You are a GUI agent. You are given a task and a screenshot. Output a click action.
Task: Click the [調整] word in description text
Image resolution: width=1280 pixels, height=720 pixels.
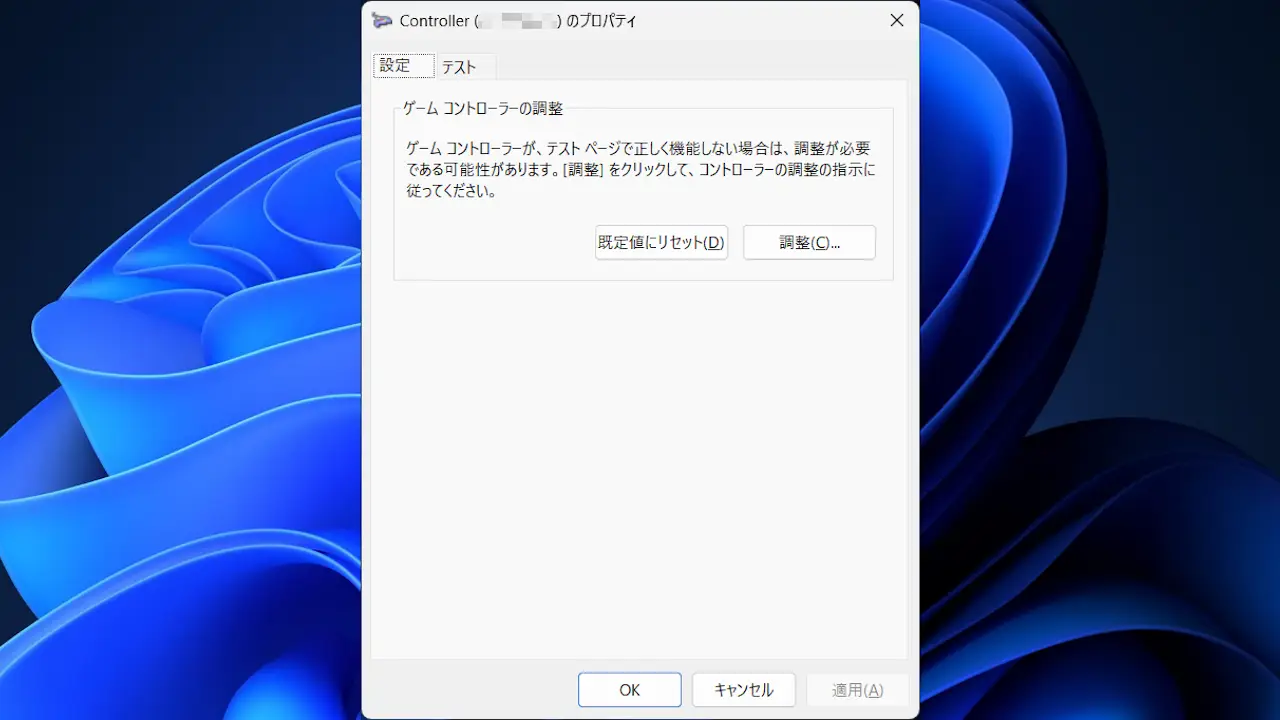[x=584, y=170]
